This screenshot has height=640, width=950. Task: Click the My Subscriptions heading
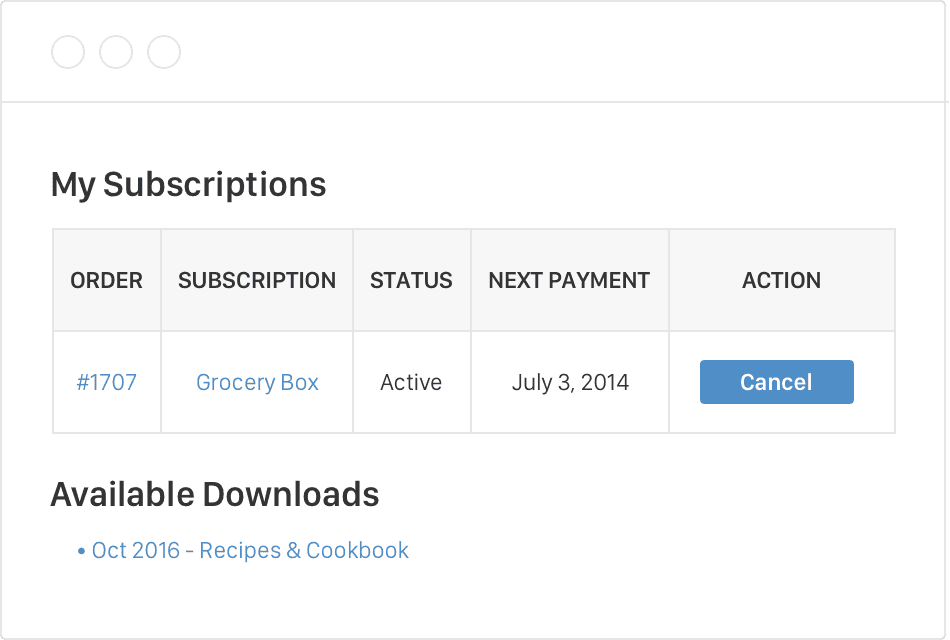188,185
